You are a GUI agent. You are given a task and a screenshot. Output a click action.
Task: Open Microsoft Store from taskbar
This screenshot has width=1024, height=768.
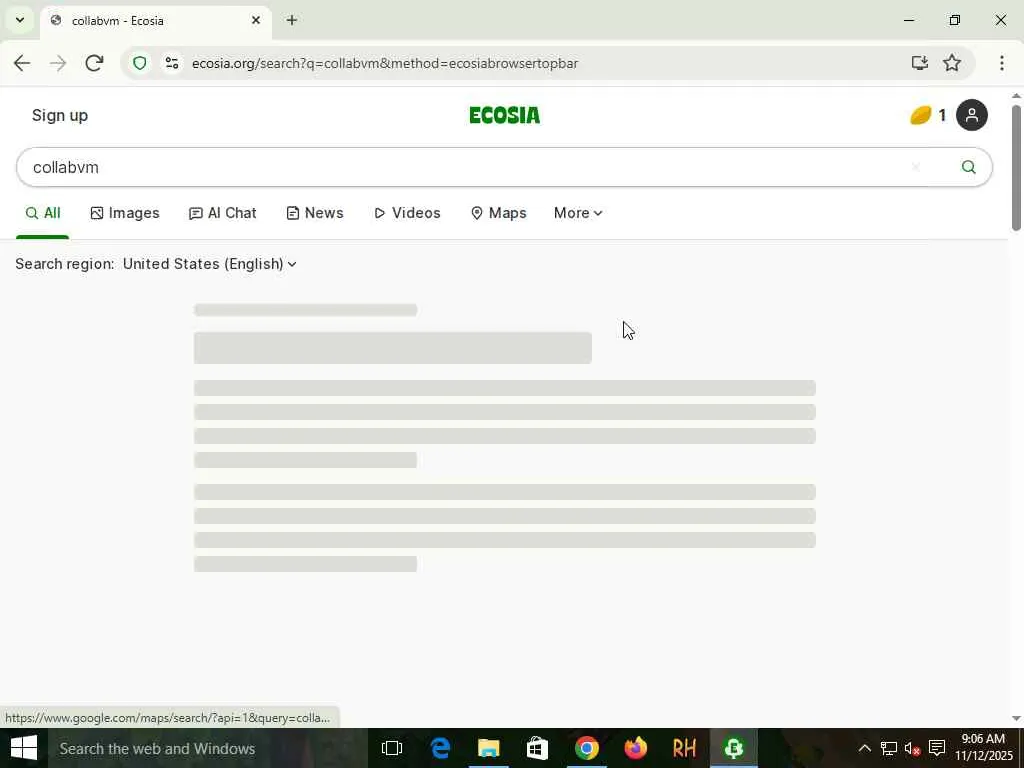pos(537,748)
